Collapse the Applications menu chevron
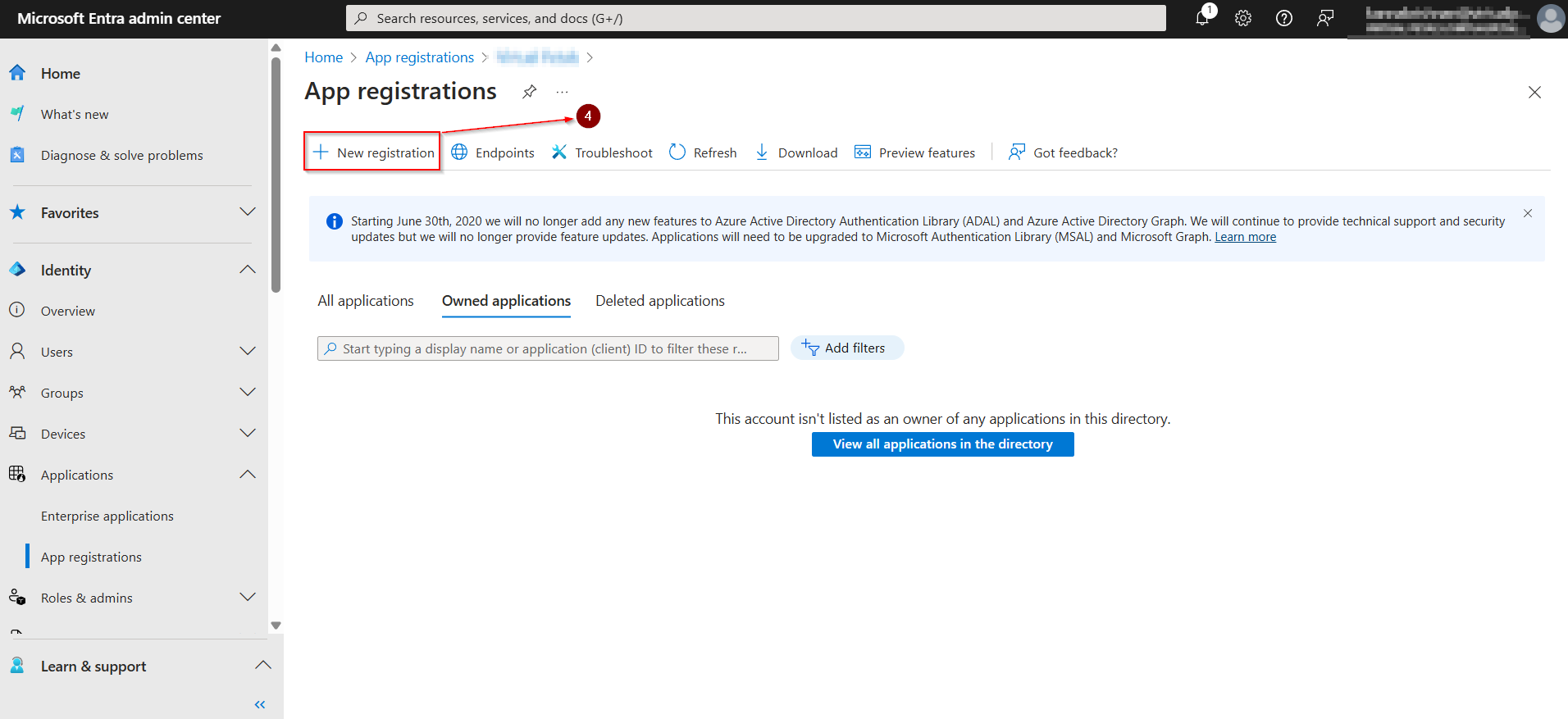The height and width of the screenshot is (719, 1568). 248,475
